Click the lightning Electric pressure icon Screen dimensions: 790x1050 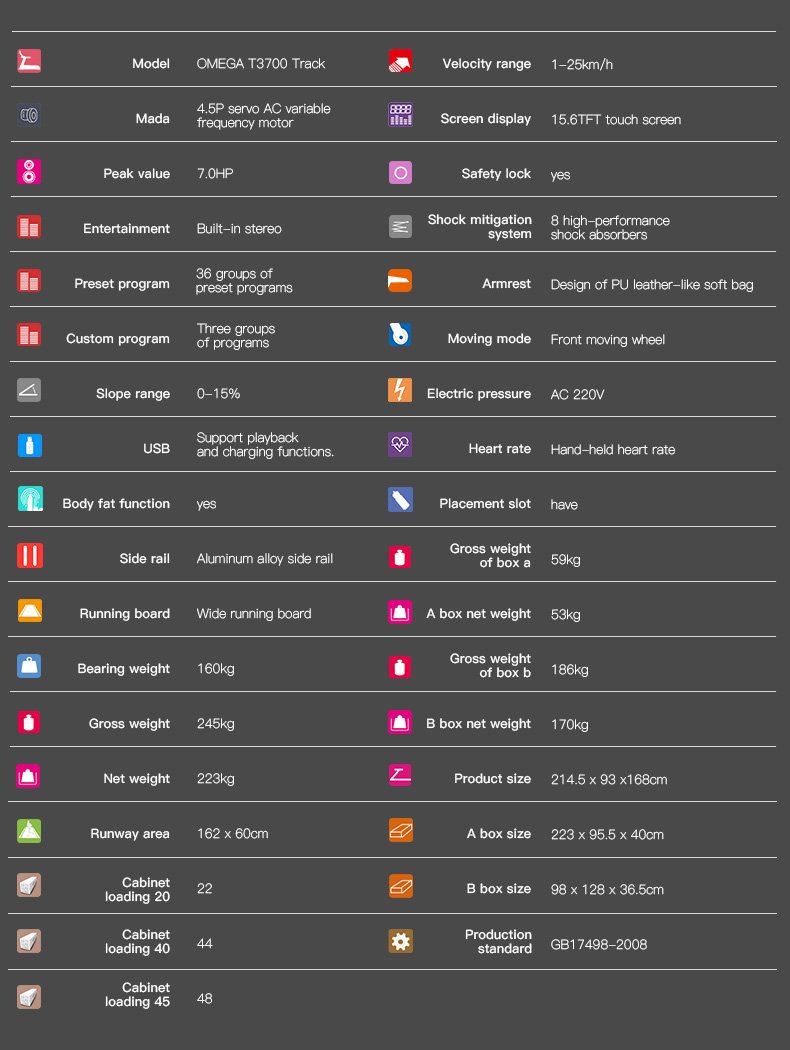pos(400,391)
